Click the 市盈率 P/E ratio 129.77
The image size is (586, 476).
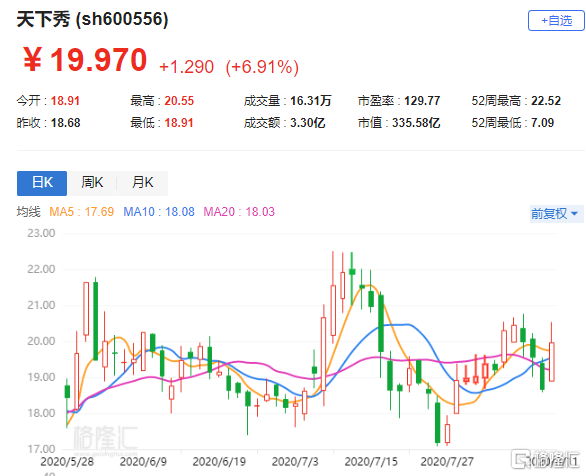pyautogui.click(x=422, y=101)
